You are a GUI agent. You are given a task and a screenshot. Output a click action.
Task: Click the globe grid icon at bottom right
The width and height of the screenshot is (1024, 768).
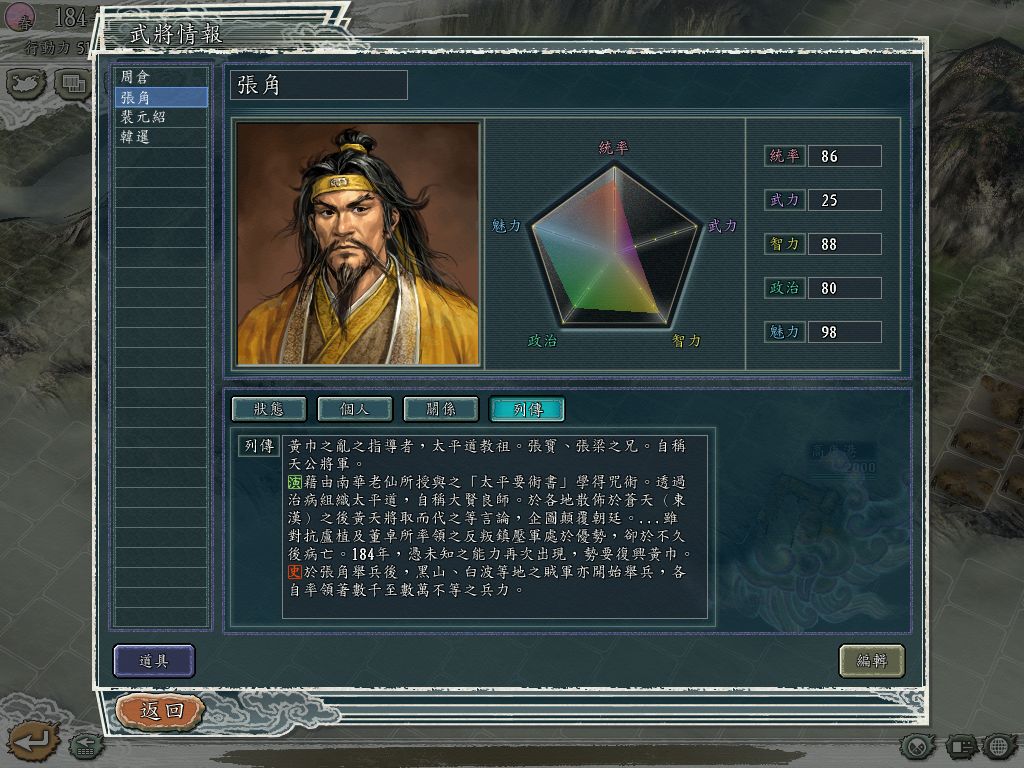click(999, 745)
